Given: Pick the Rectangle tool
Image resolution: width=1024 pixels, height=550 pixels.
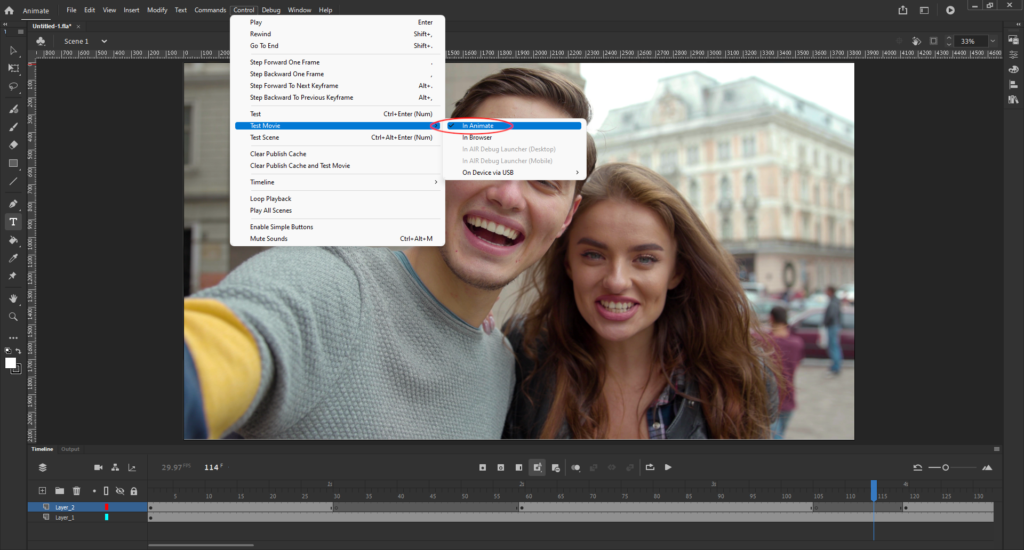Looking at the screenshot, I should click(13, 163).
